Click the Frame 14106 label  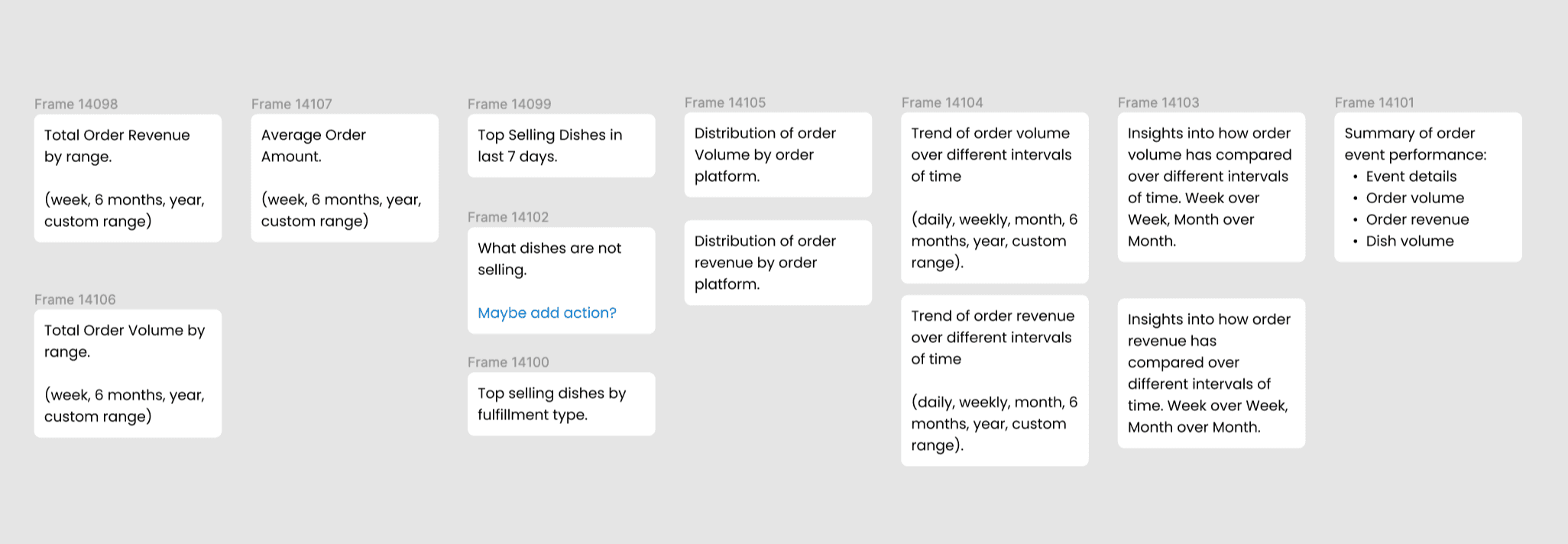[75, 300]
